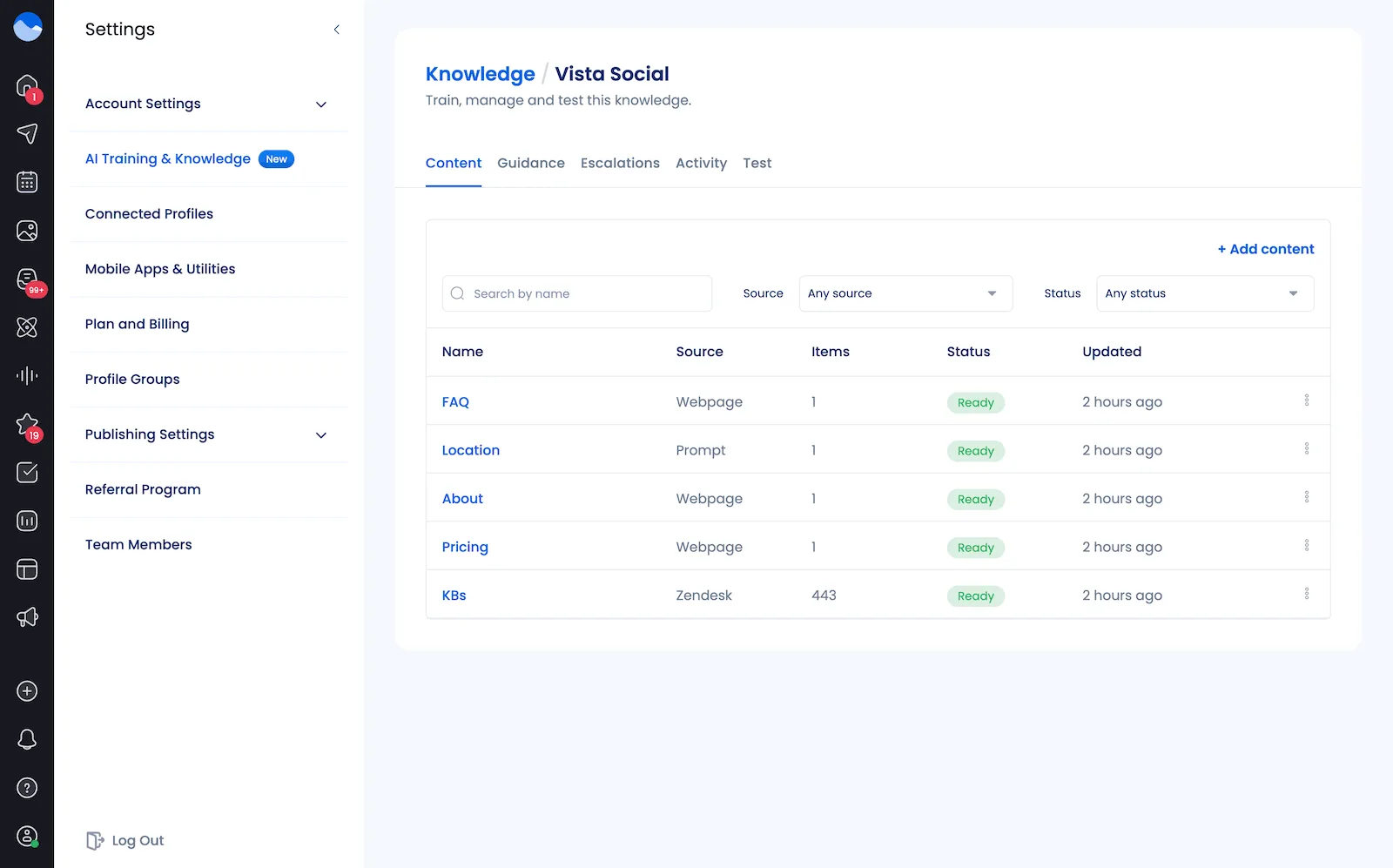This screenshot has width=1393, height=868.
Task: Collapse the Settings panel with the chevron
Action: coord(337,29)
